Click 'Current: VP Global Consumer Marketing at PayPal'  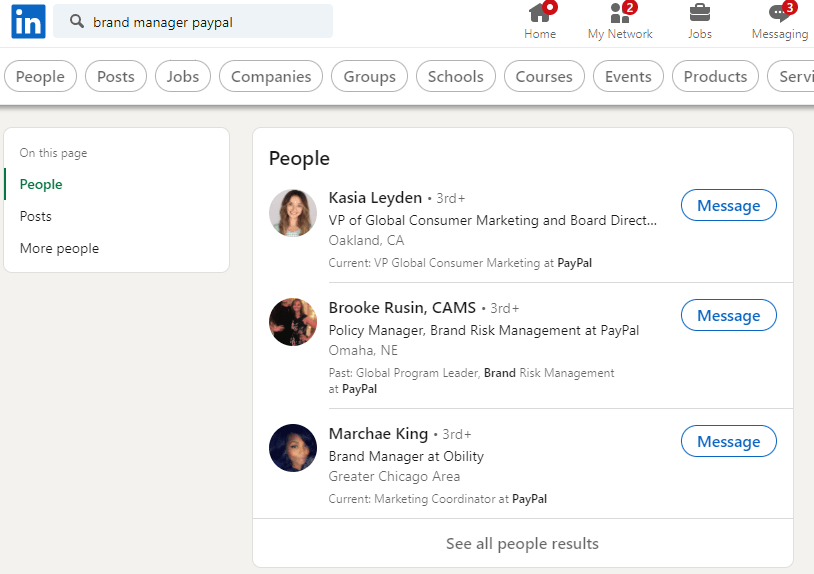[x=460, y=263]
